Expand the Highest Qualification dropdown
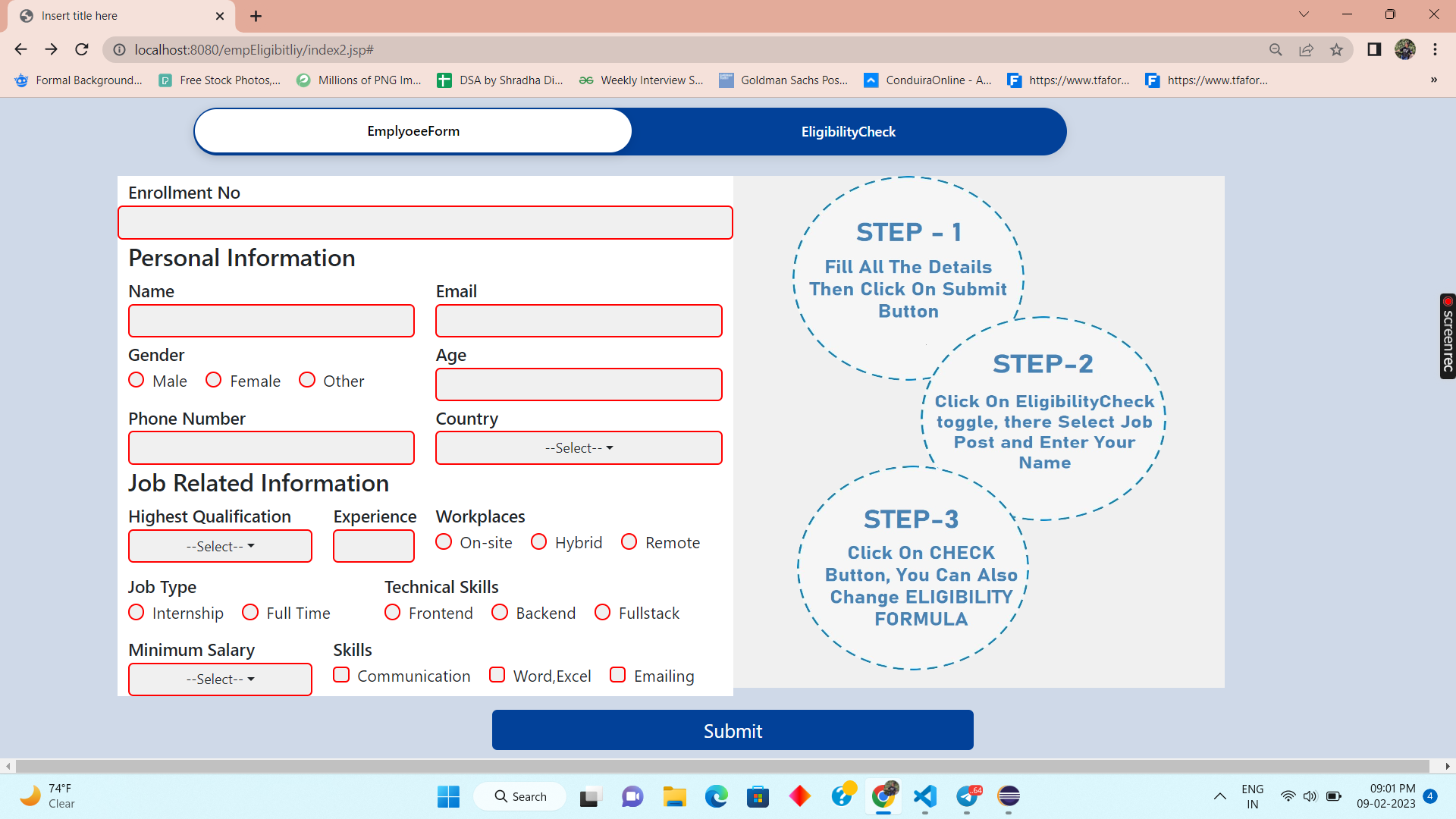This screenshot has width=1456, height=819. [220, 546]
